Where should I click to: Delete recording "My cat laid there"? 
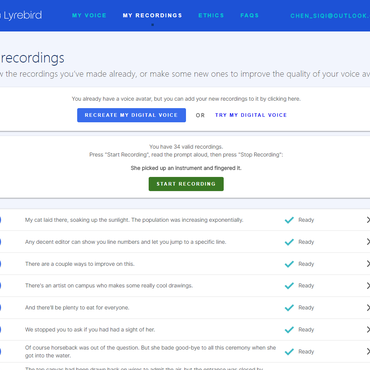[368, 220]
